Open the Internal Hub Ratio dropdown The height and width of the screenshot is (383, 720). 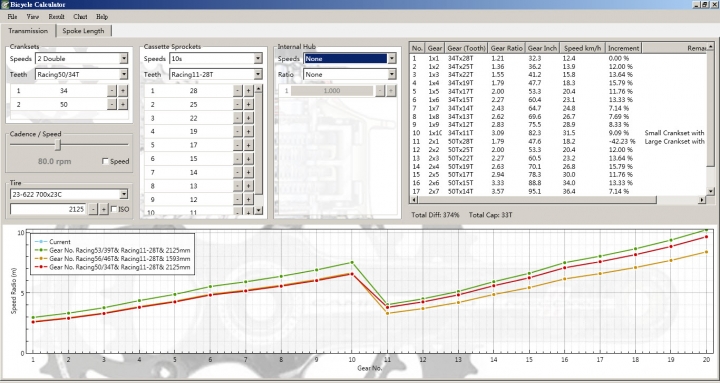pos(391,74)
